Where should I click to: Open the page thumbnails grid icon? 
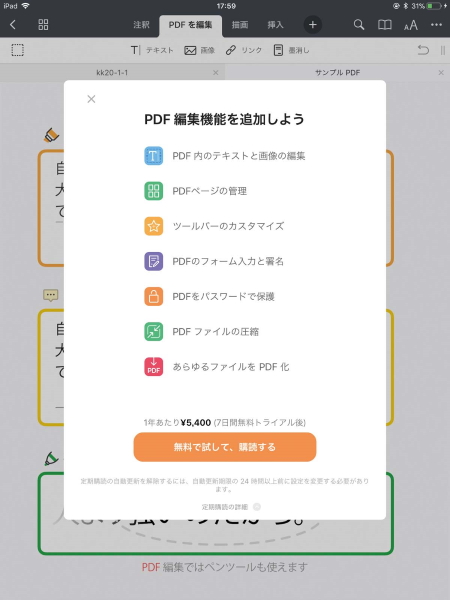(x=43, y=25)
